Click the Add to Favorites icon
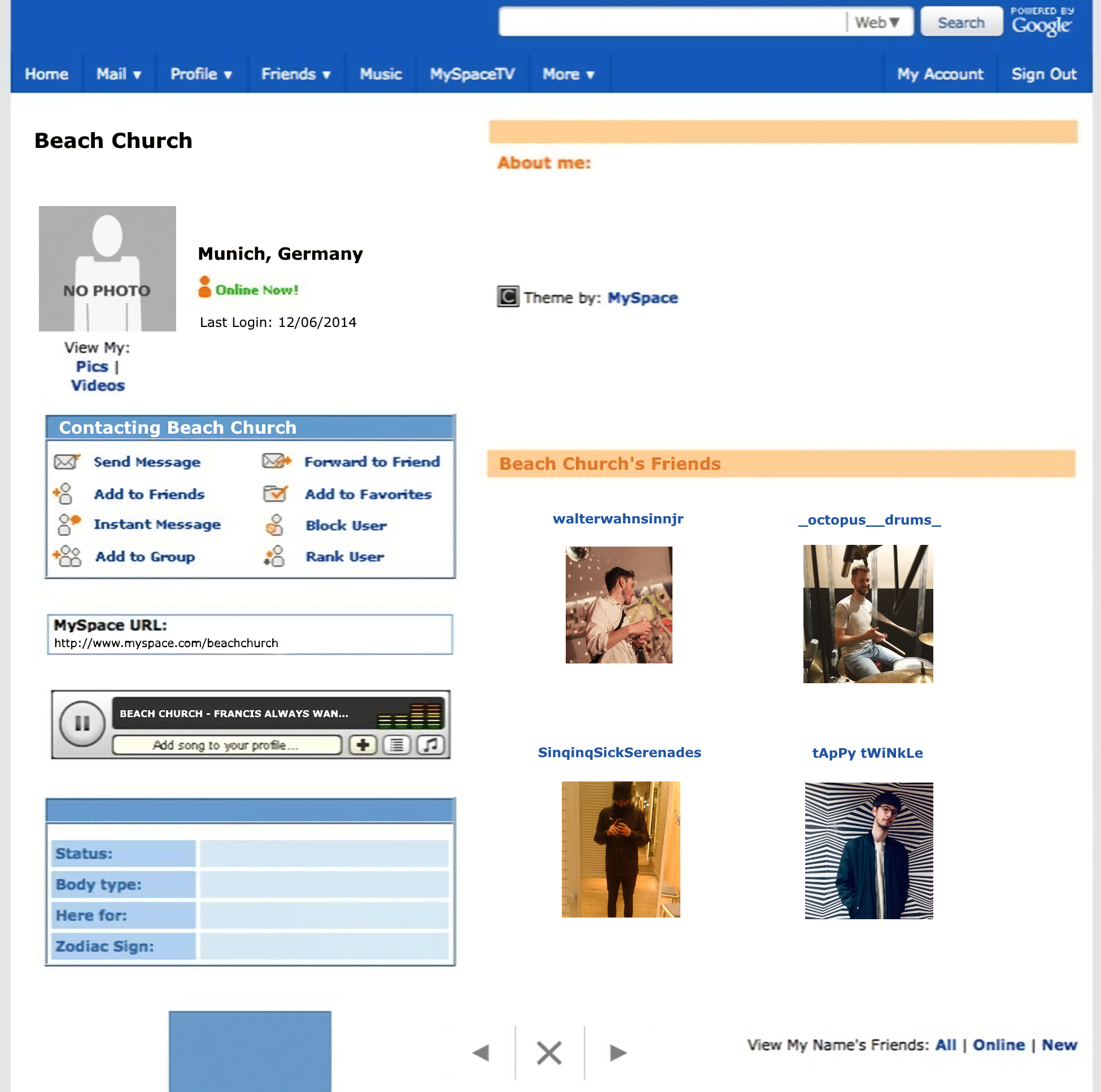1101x1092 pixels. pos(276,493)
